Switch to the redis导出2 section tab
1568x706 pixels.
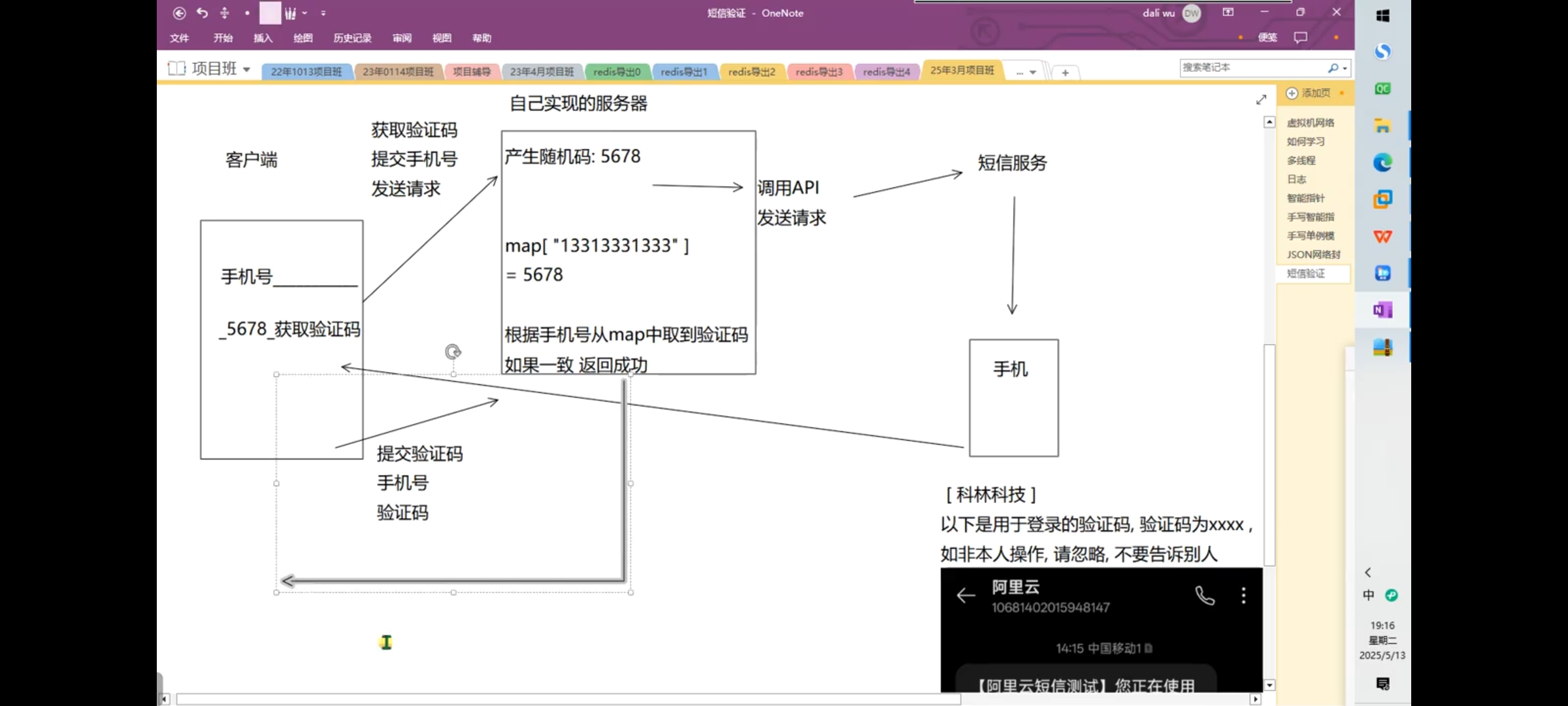[751, 72]
